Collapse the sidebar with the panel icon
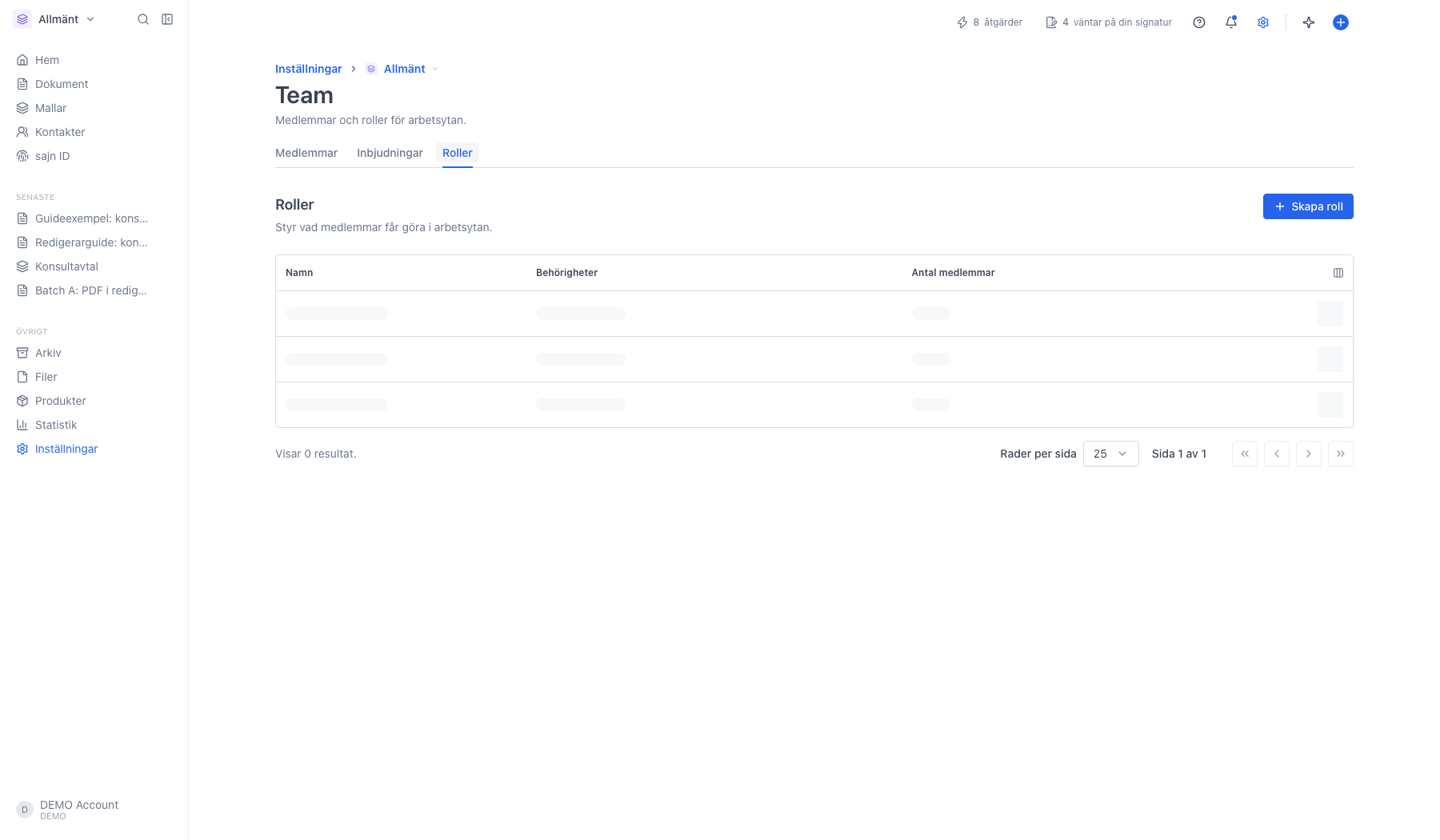This screenshot has height=840, width=1440. coord(167,19)
